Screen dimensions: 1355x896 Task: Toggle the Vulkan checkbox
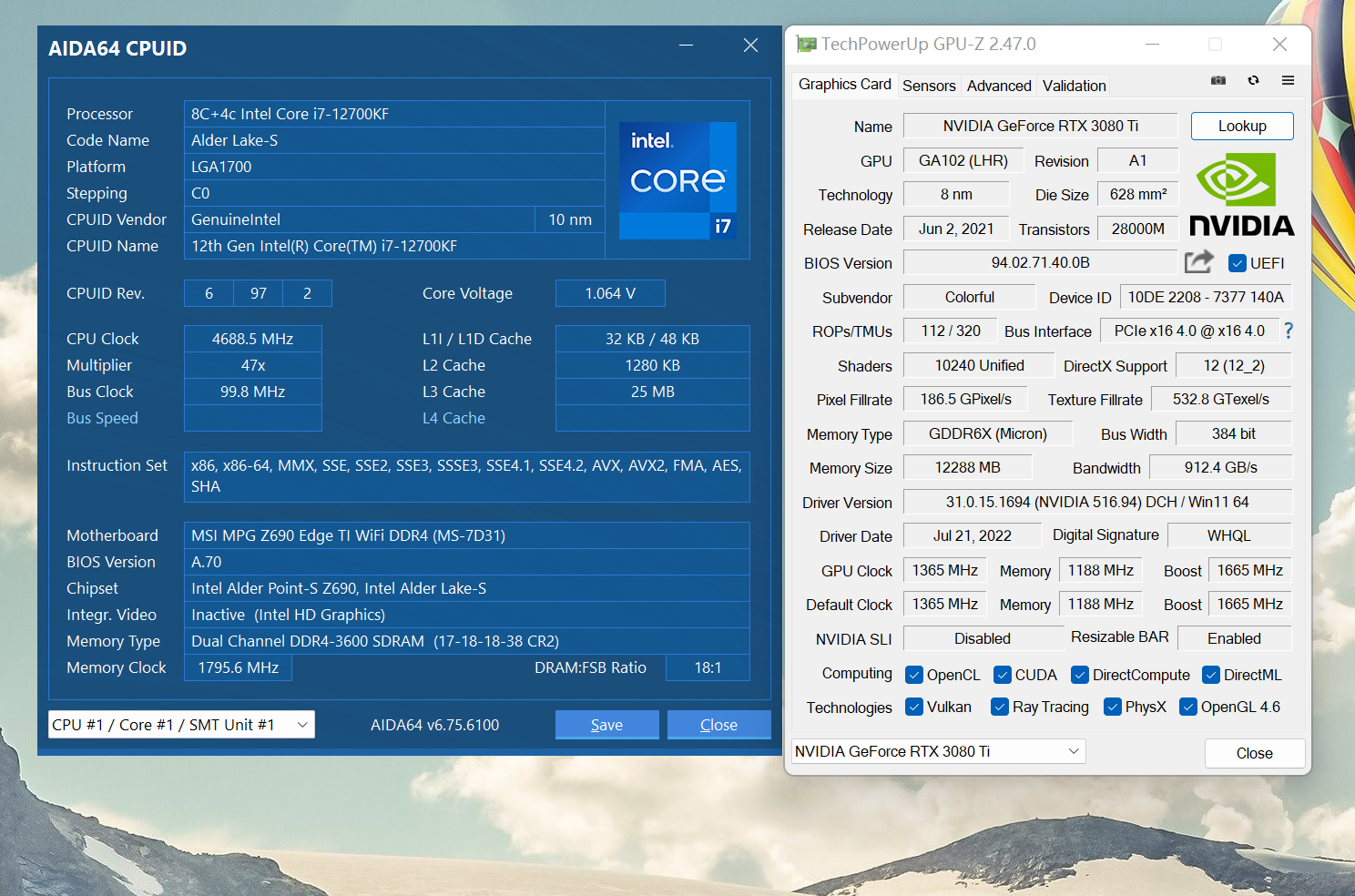[x=914, y=708]
